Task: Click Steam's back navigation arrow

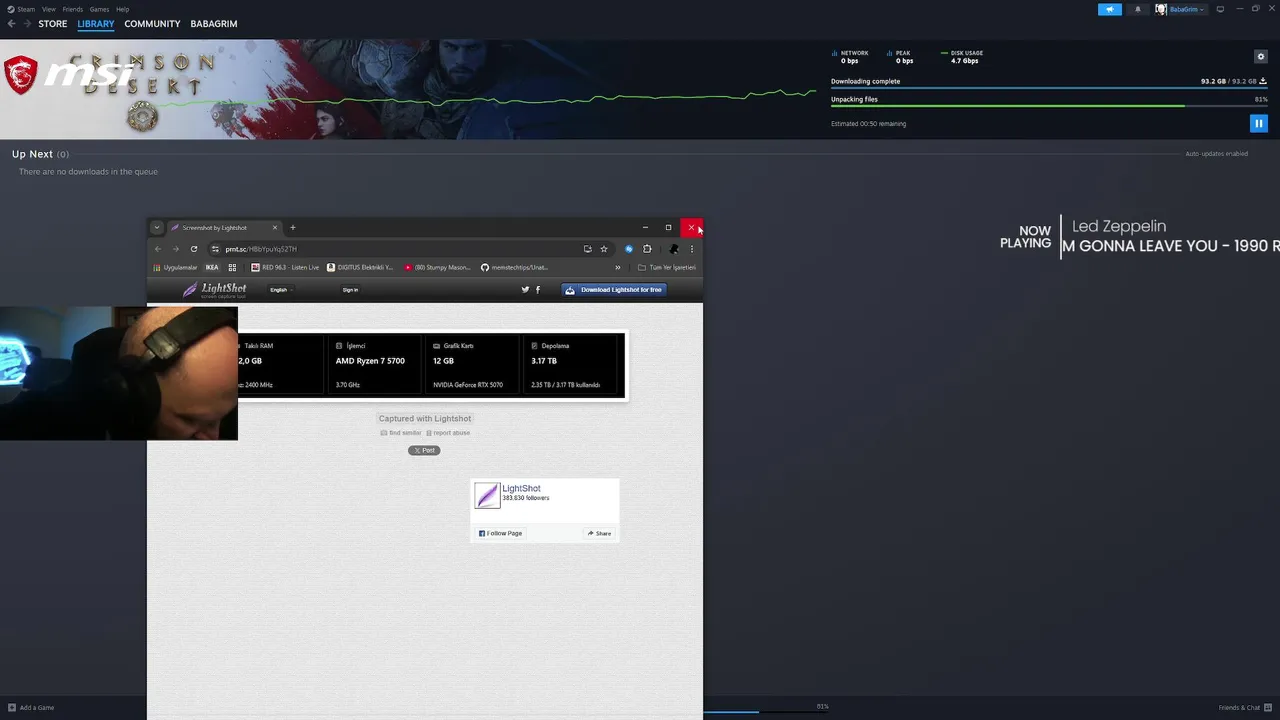Action: tap(11, 24)
